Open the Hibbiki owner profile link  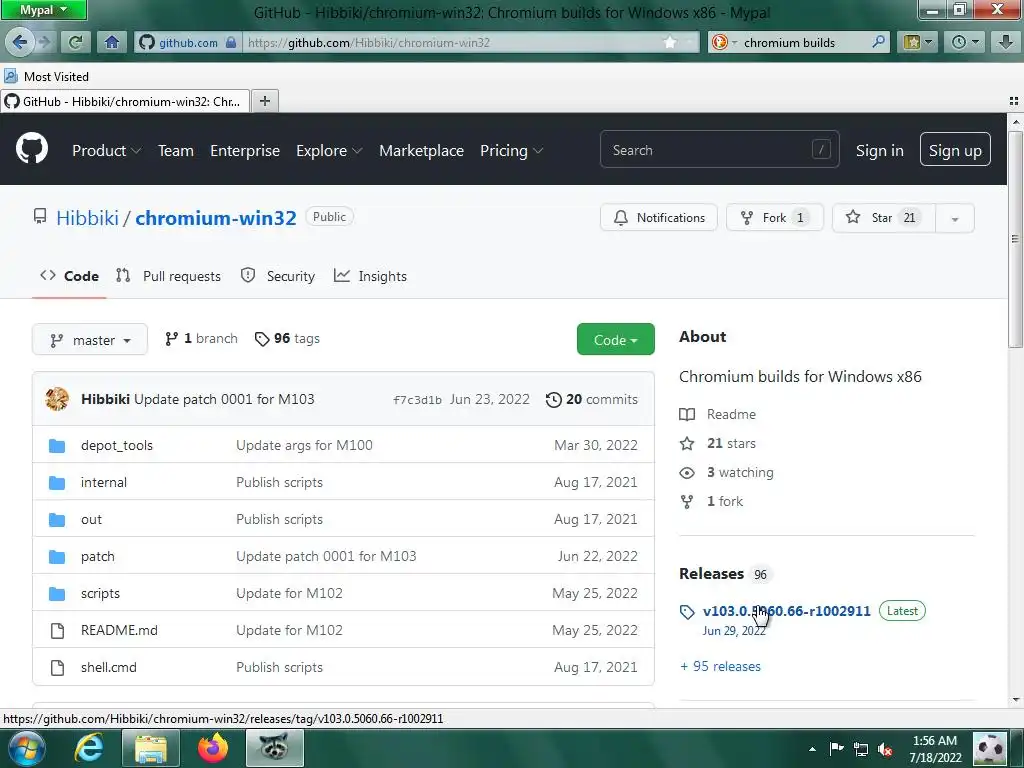pos(88,217)
